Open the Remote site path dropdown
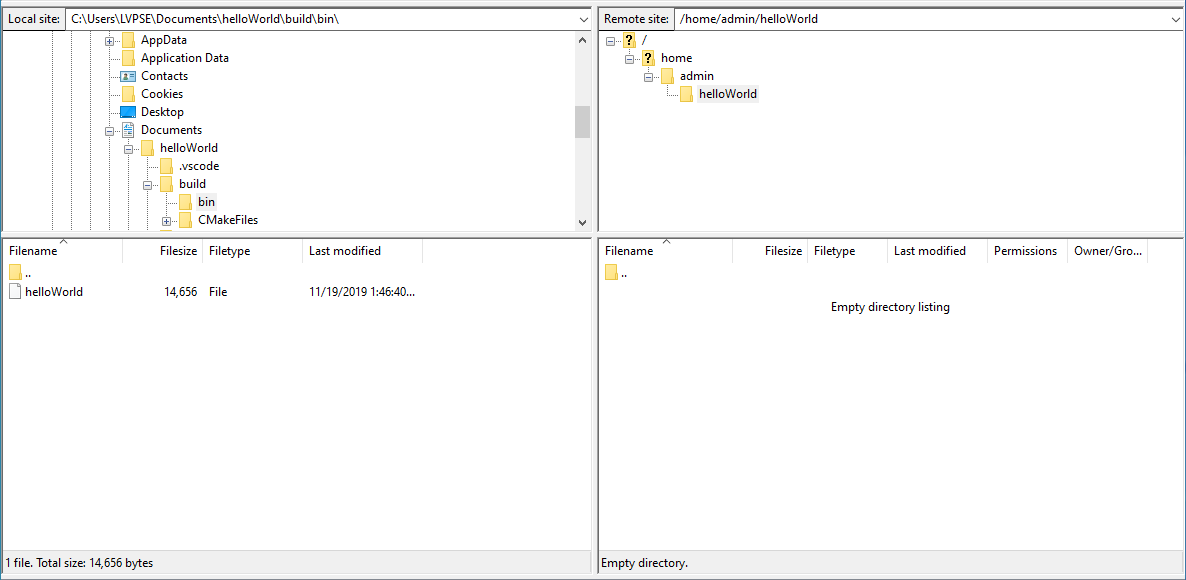Image resolution: width=1186 pixels, height=580 pixels. 1175,19
